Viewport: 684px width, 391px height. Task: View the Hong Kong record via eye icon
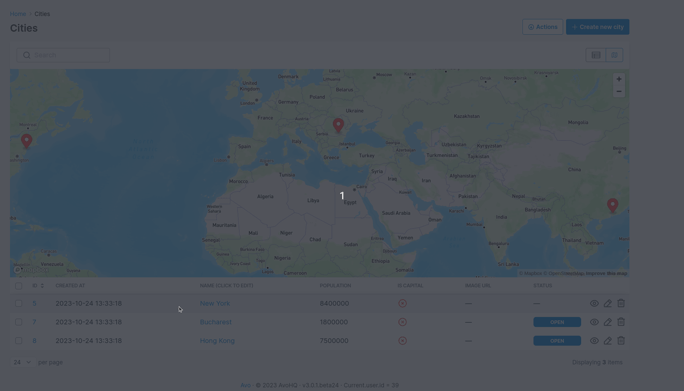pyautogui.click(x=594, y=341)
